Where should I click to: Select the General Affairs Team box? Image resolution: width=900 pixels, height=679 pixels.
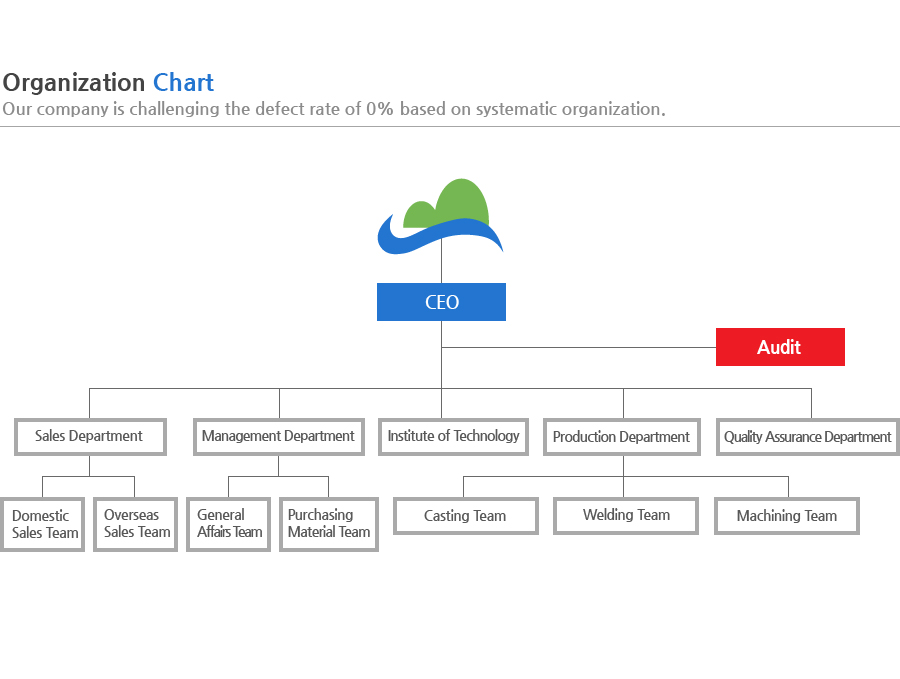228,524
